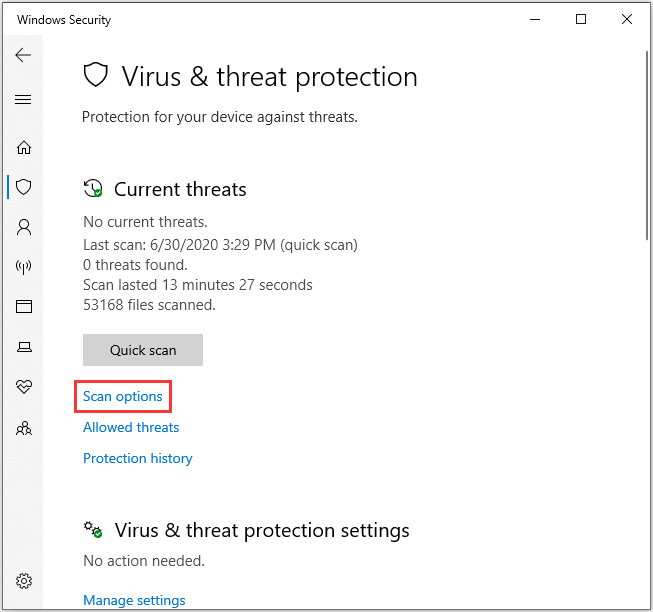Open Device security laptop icon
The height and width of the screenshot is (612, 653).
24,347
